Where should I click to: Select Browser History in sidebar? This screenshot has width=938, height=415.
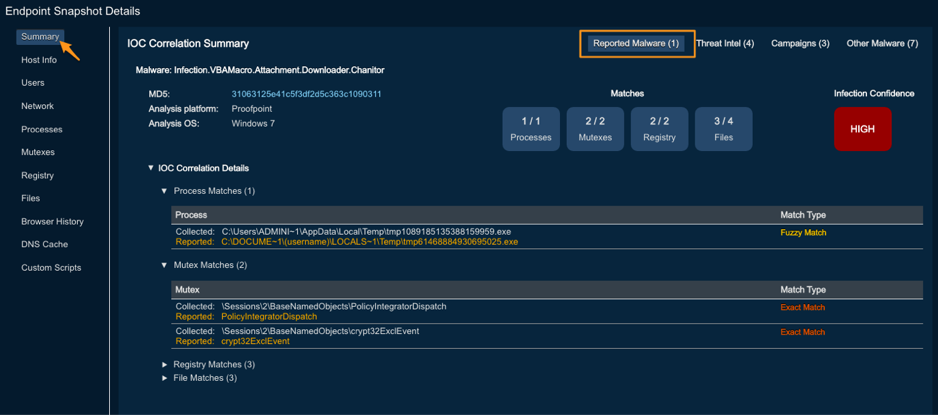pyautogui.click(x=52, y=221)
